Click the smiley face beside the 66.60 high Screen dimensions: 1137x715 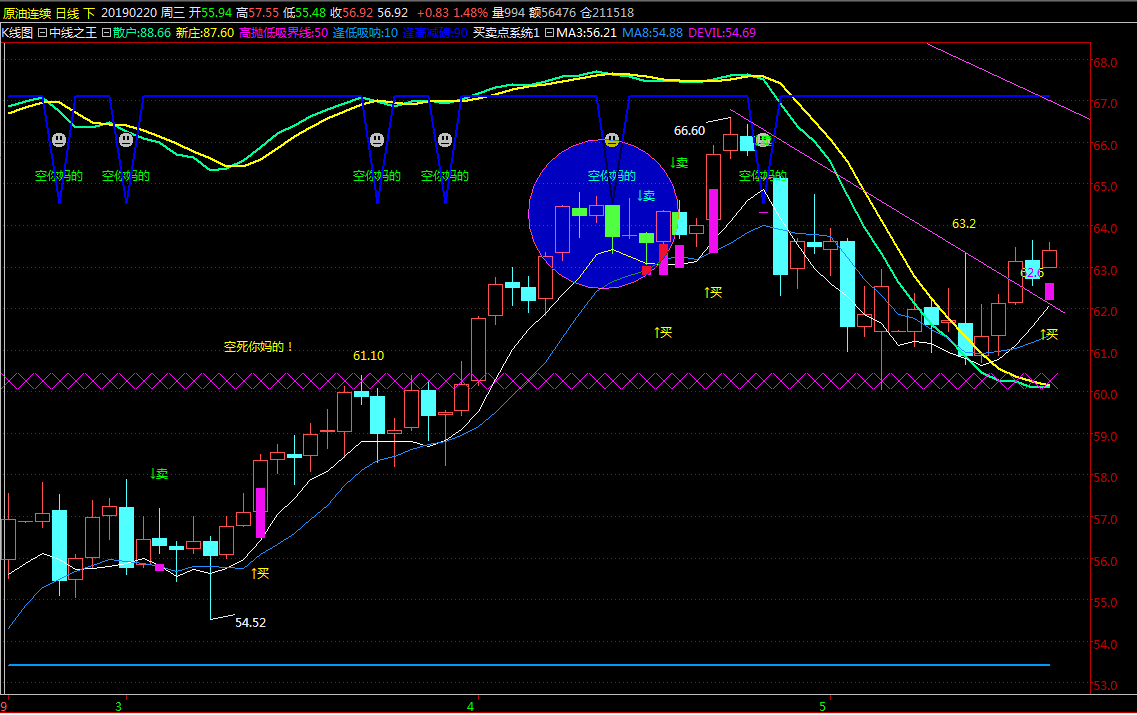762,141
